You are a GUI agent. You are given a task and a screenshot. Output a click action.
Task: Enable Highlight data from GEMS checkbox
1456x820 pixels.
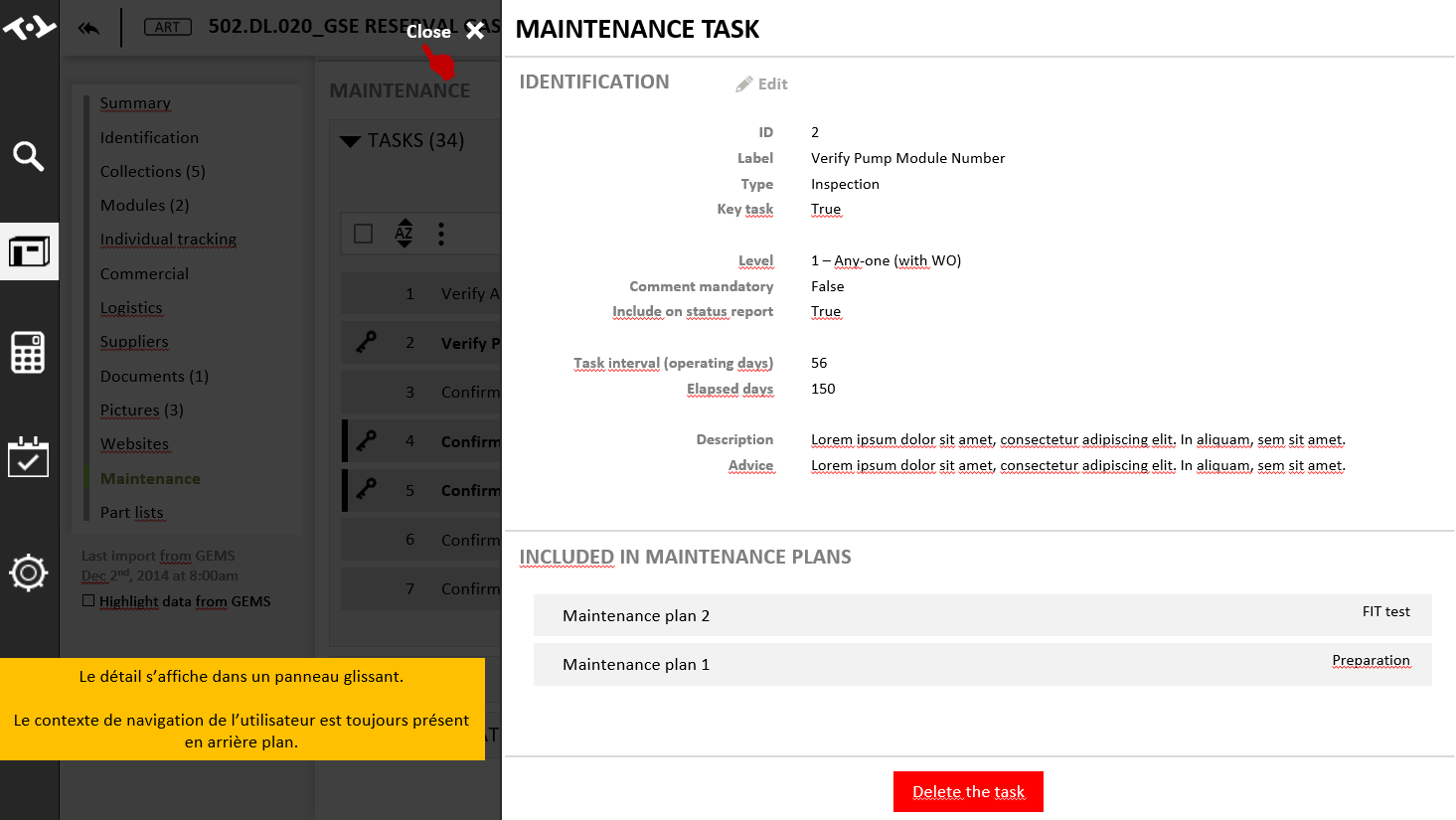point(88,601)
